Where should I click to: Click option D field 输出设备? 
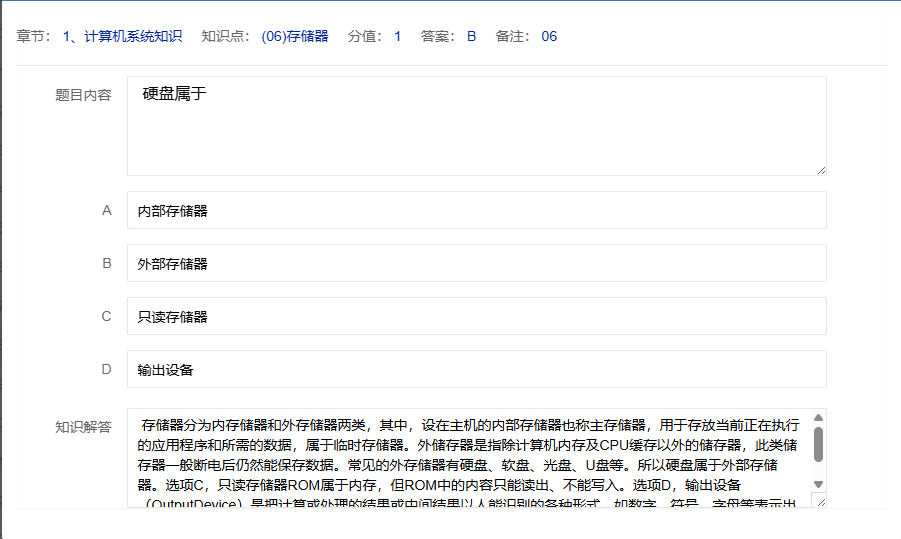(x=476, y=370)
